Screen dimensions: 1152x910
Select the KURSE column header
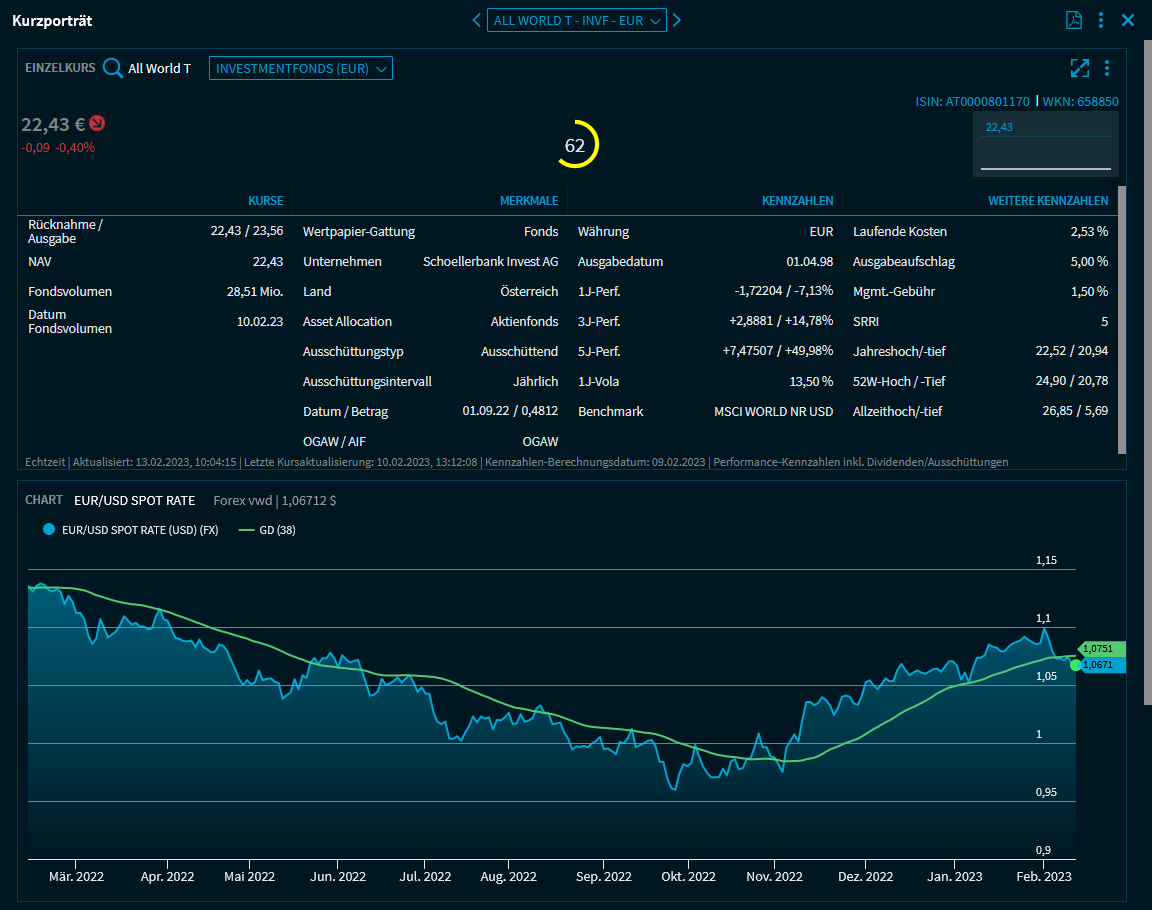[265, 201]
